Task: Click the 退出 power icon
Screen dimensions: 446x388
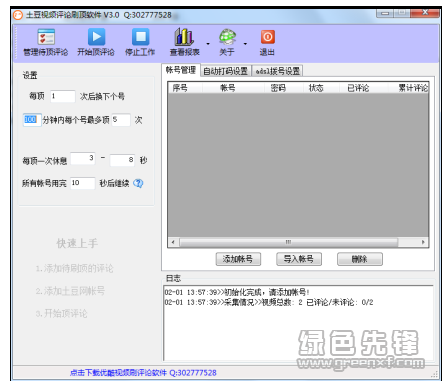Action: pos(267,37)
